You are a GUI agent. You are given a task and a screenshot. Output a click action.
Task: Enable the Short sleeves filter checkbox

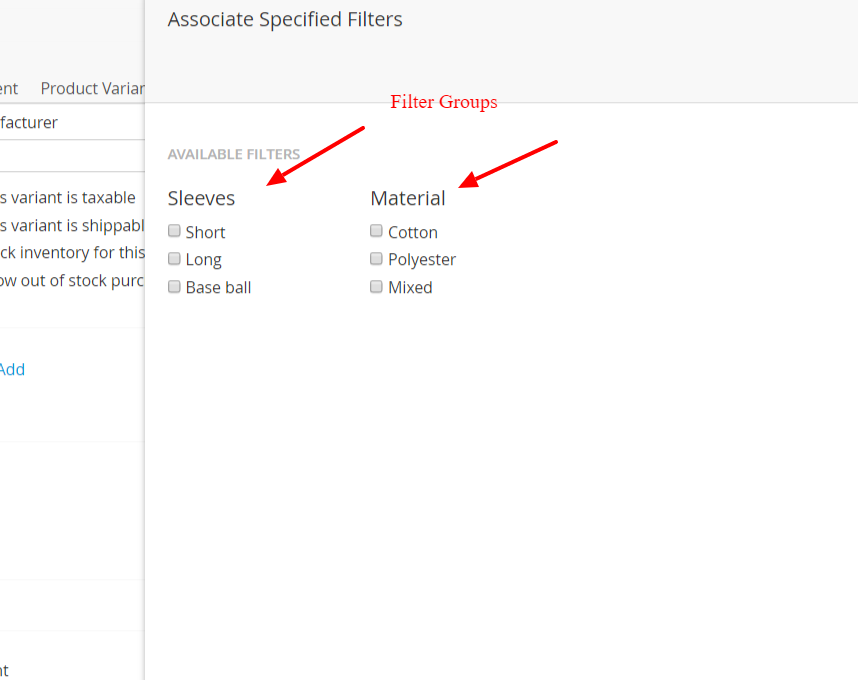(x=174, y=230)
